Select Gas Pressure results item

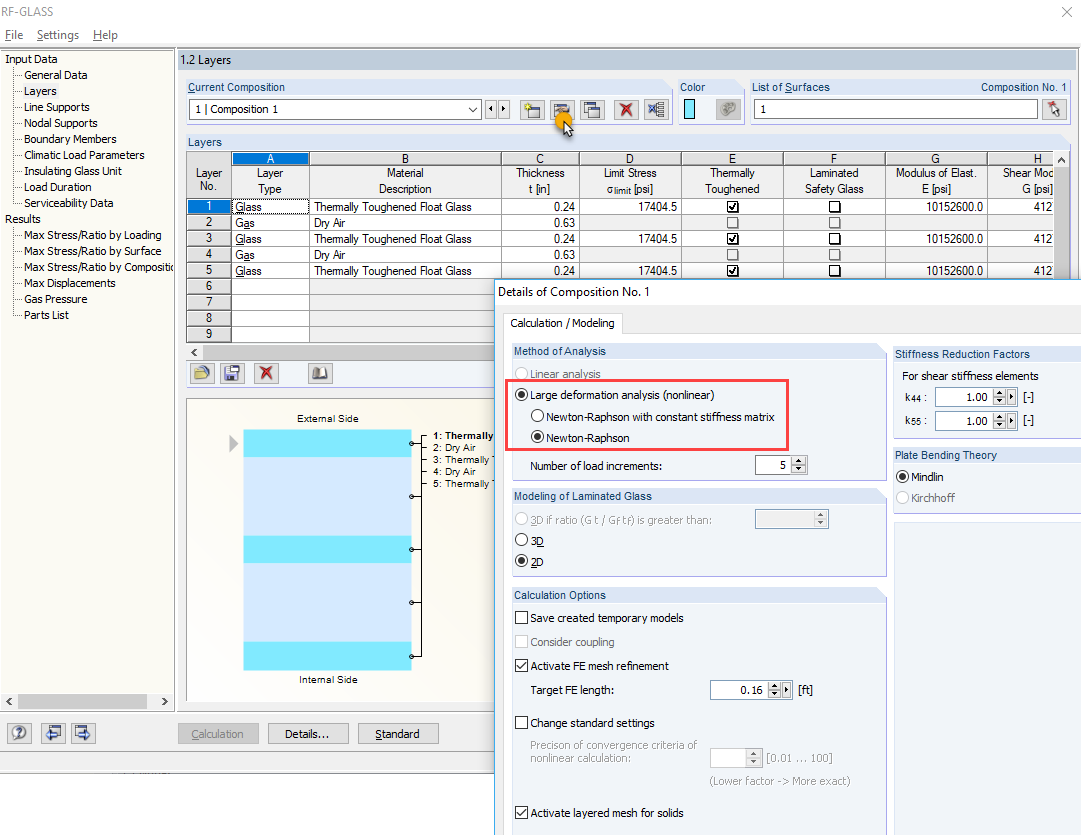pos(56,299)
